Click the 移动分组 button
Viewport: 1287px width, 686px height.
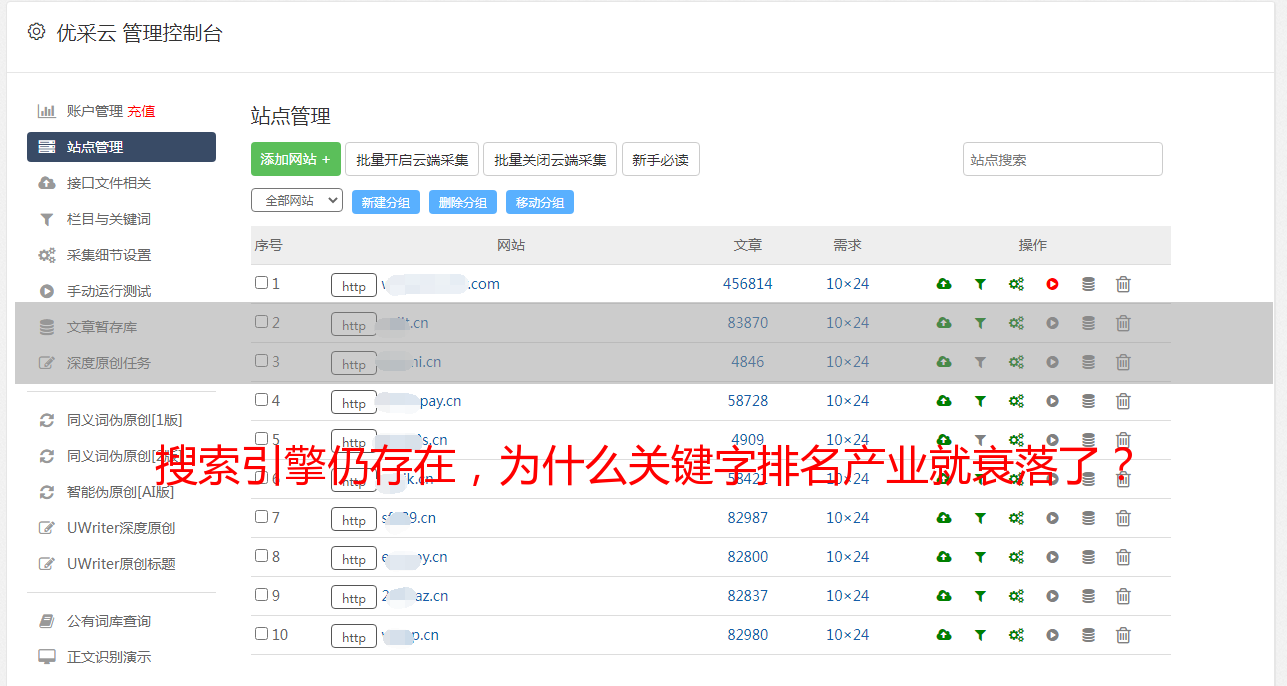click(x=540, y=202)
